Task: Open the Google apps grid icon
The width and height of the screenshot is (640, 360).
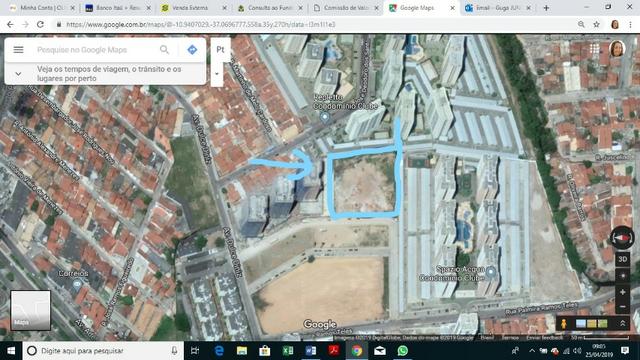Action: [594, 49]
